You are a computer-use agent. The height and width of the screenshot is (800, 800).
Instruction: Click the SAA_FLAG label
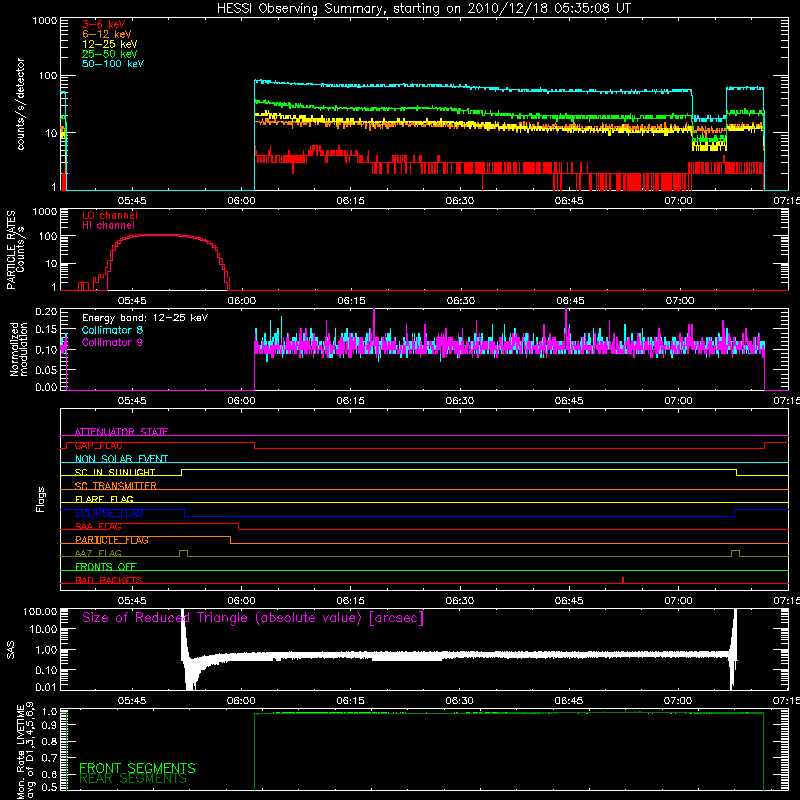98,527
